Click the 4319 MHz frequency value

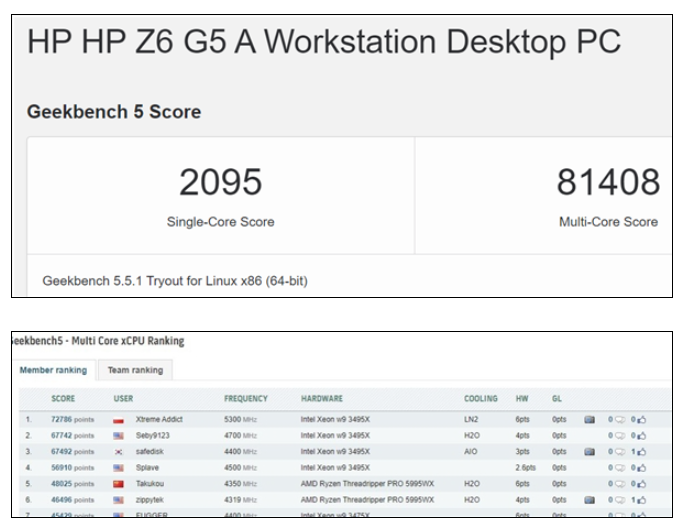(x=241, y=500)
